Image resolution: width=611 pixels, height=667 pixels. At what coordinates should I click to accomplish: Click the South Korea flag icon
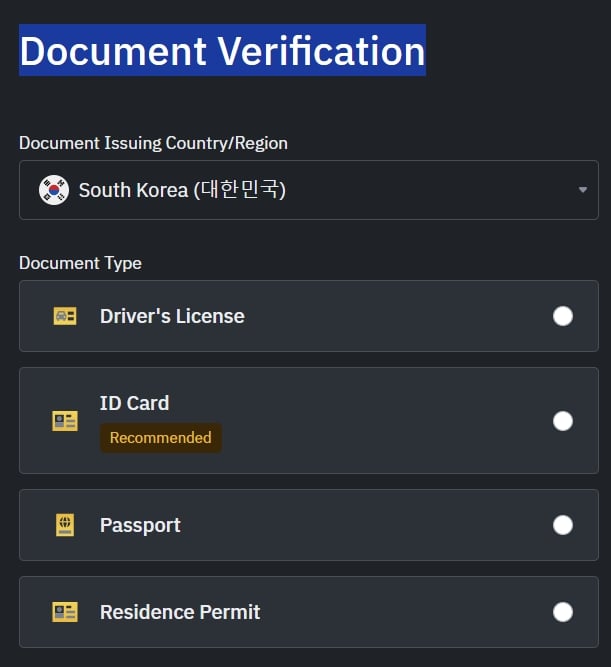[54, 190]
